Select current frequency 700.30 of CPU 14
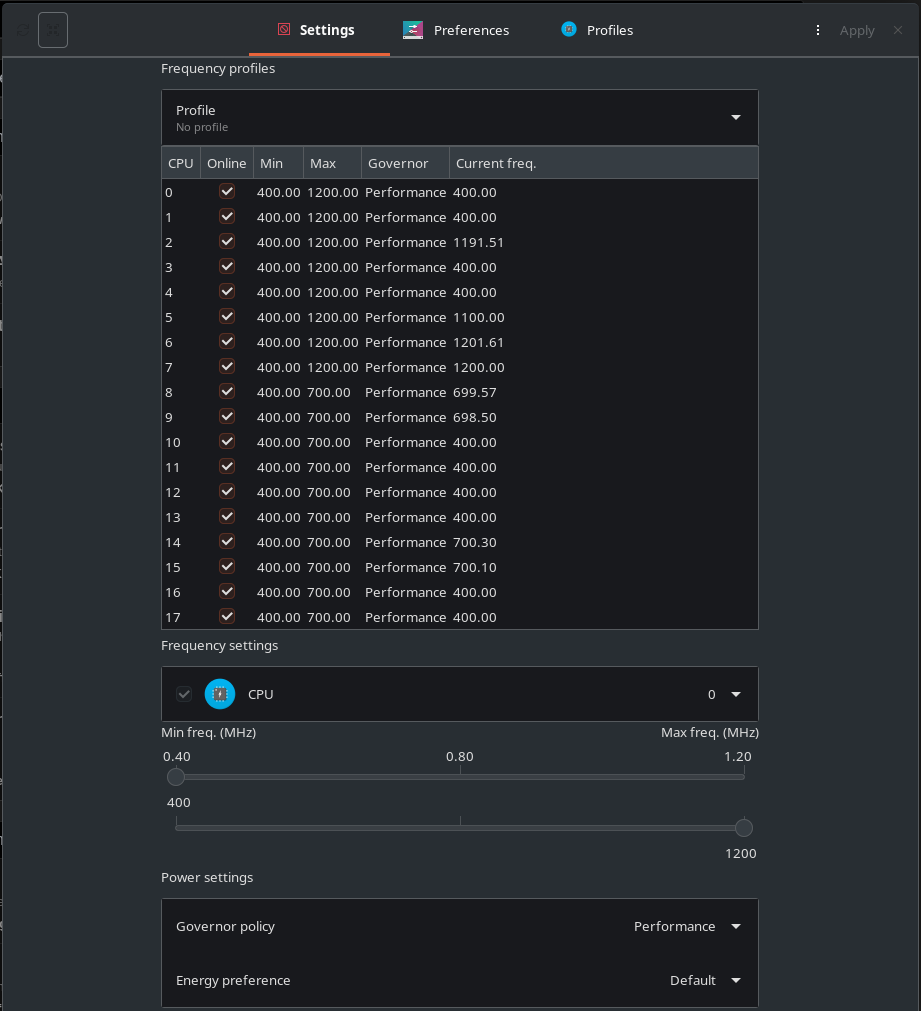 [x=475, y=542]
